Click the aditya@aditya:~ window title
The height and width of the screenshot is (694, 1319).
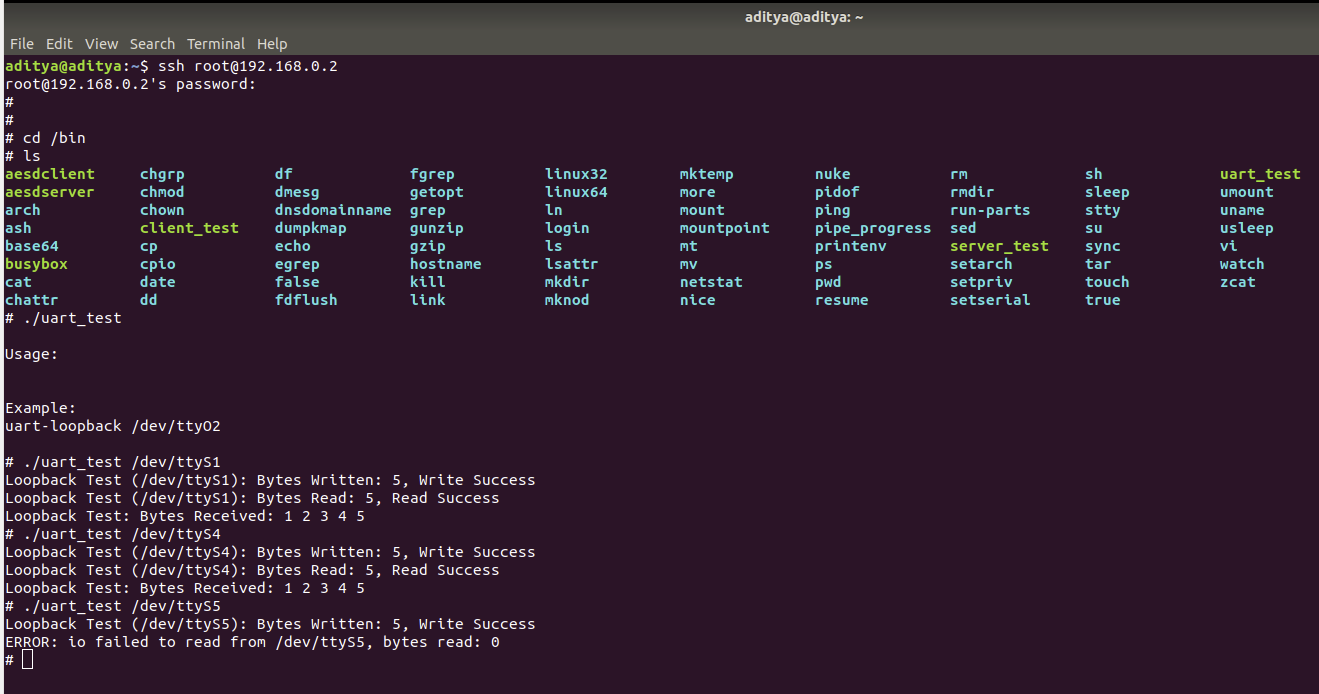coord(803,16)
